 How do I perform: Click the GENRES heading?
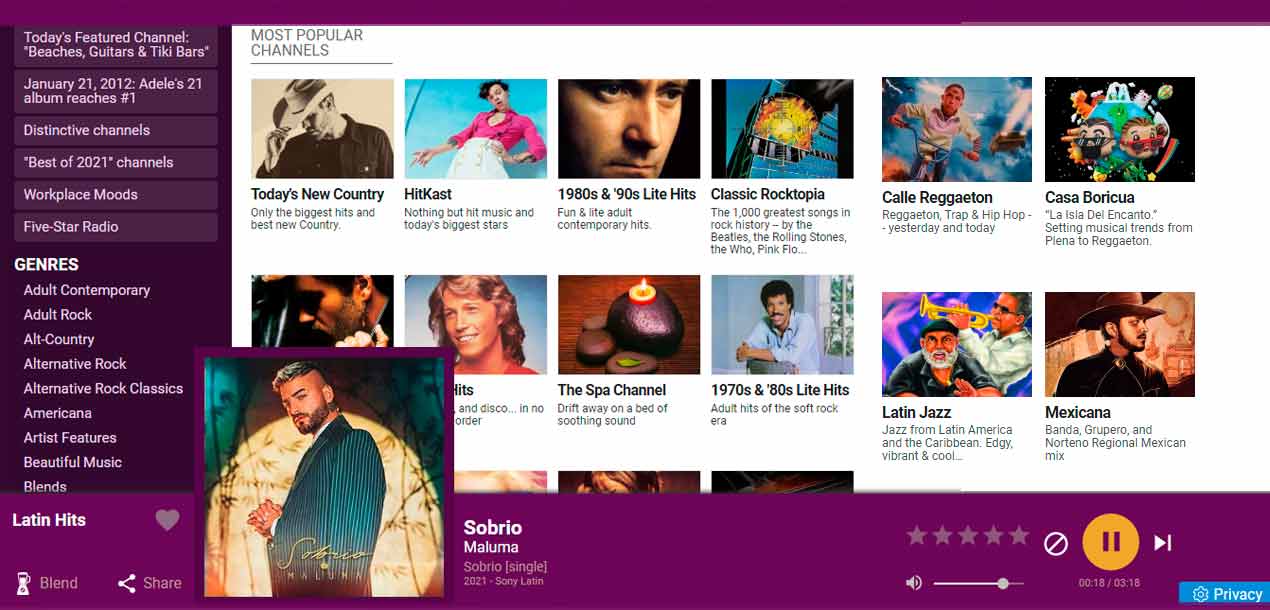(x=46, y=265)
